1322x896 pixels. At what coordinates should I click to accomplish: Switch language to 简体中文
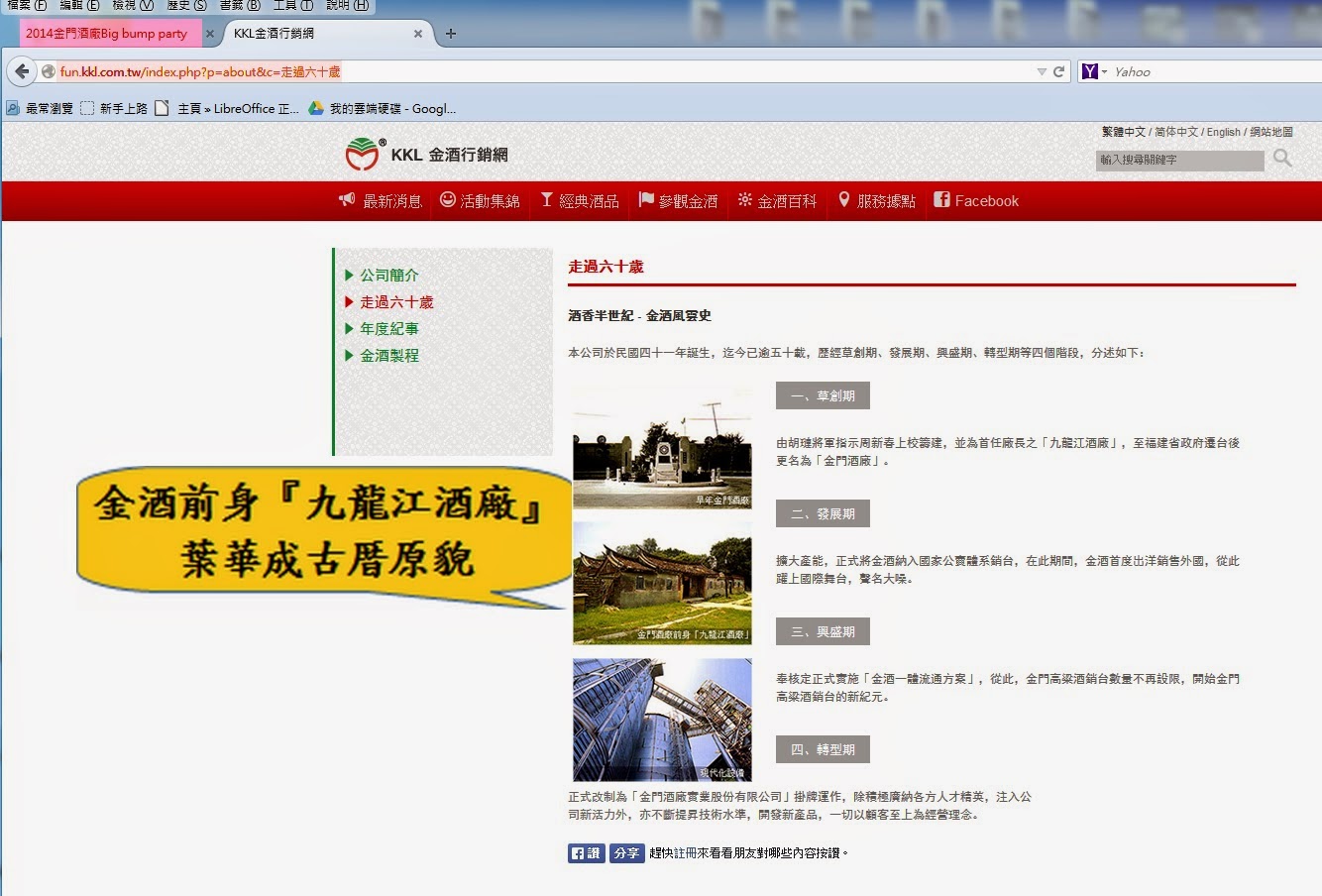coord(1176,132)
